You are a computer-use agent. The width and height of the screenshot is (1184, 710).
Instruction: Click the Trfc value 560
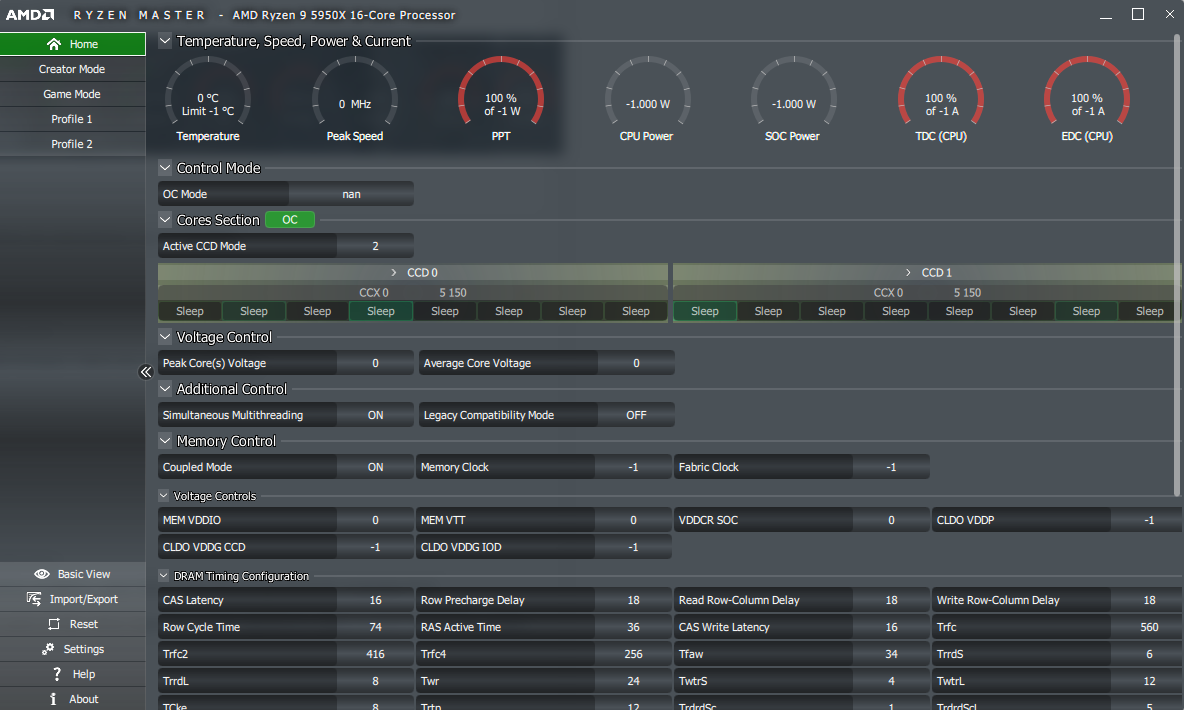tap(1149, 627)
